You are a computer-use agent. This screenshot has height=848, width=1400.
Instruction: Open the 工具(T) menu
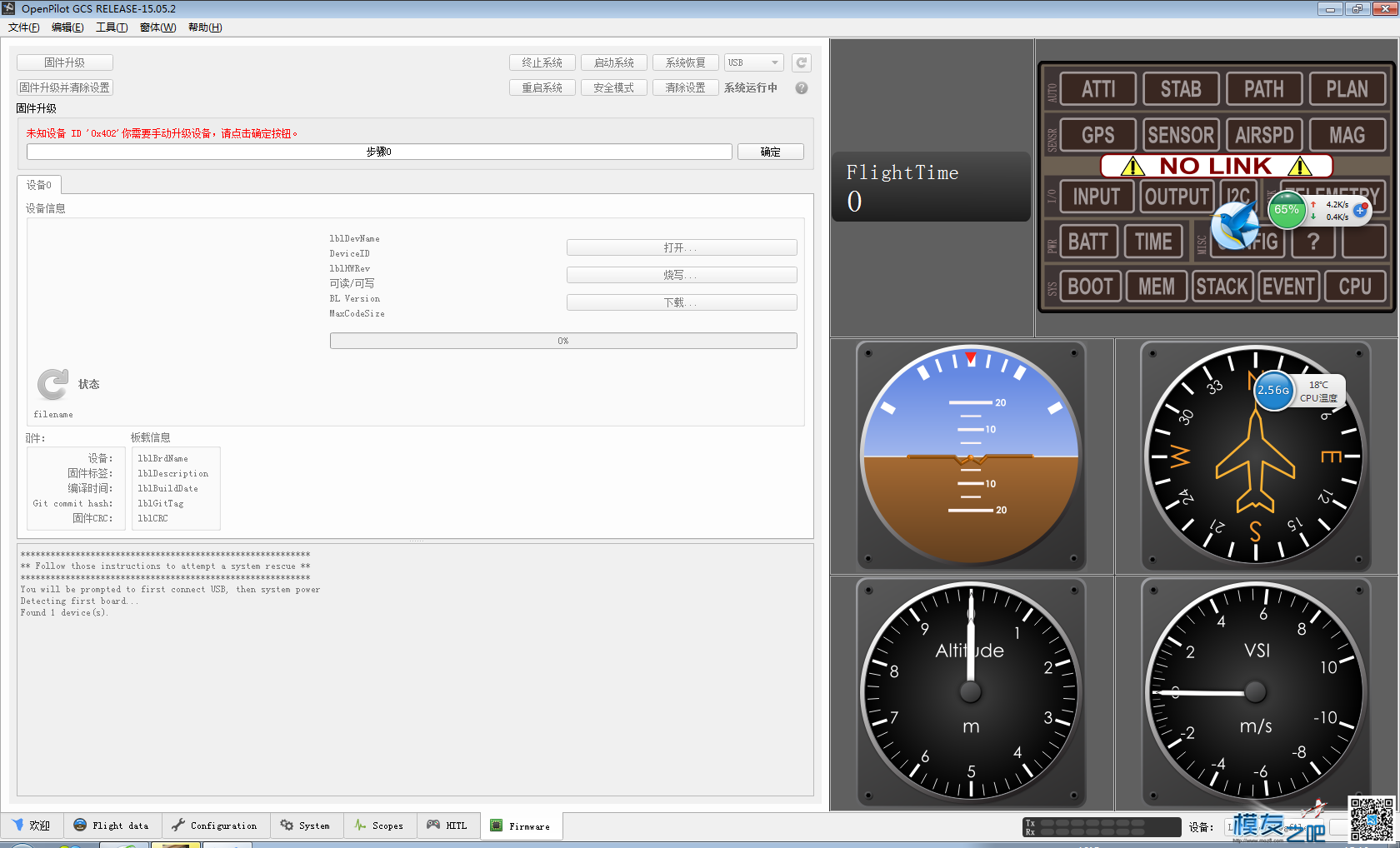coord(112,27)
